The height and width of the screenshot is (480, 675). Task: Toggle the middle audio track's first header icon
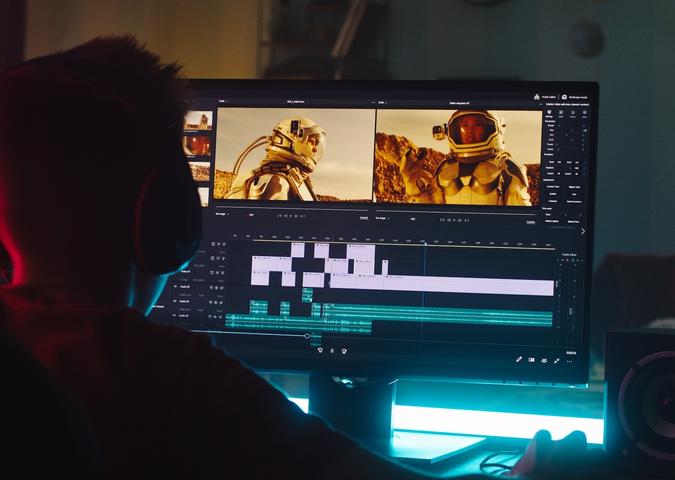point(211,302)
